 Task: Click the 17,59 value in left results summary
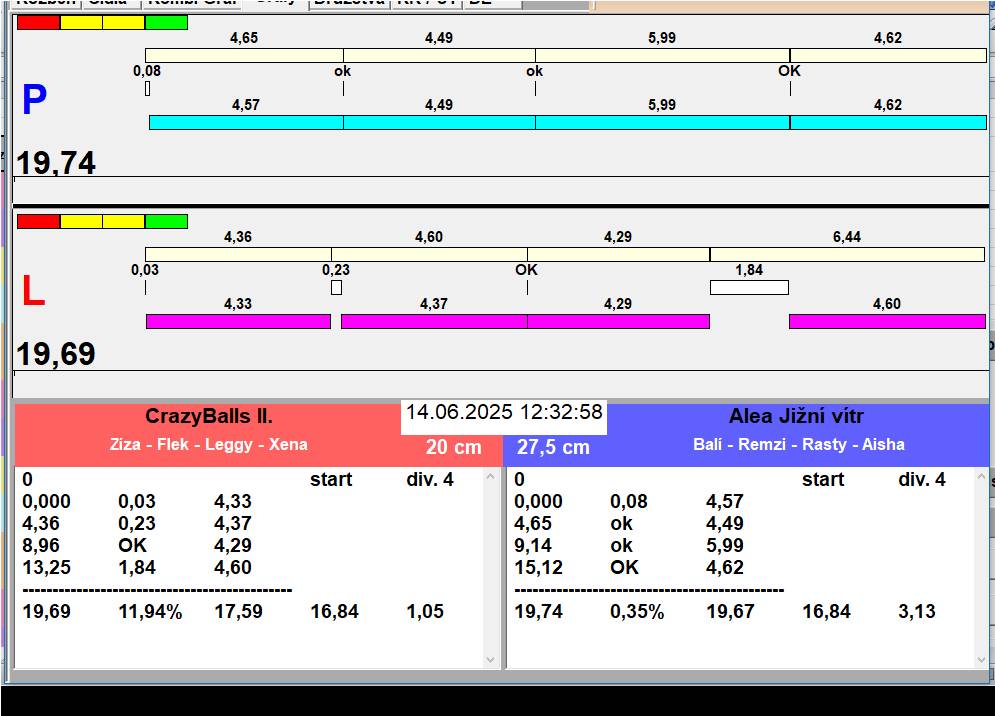tap(239, 611)
